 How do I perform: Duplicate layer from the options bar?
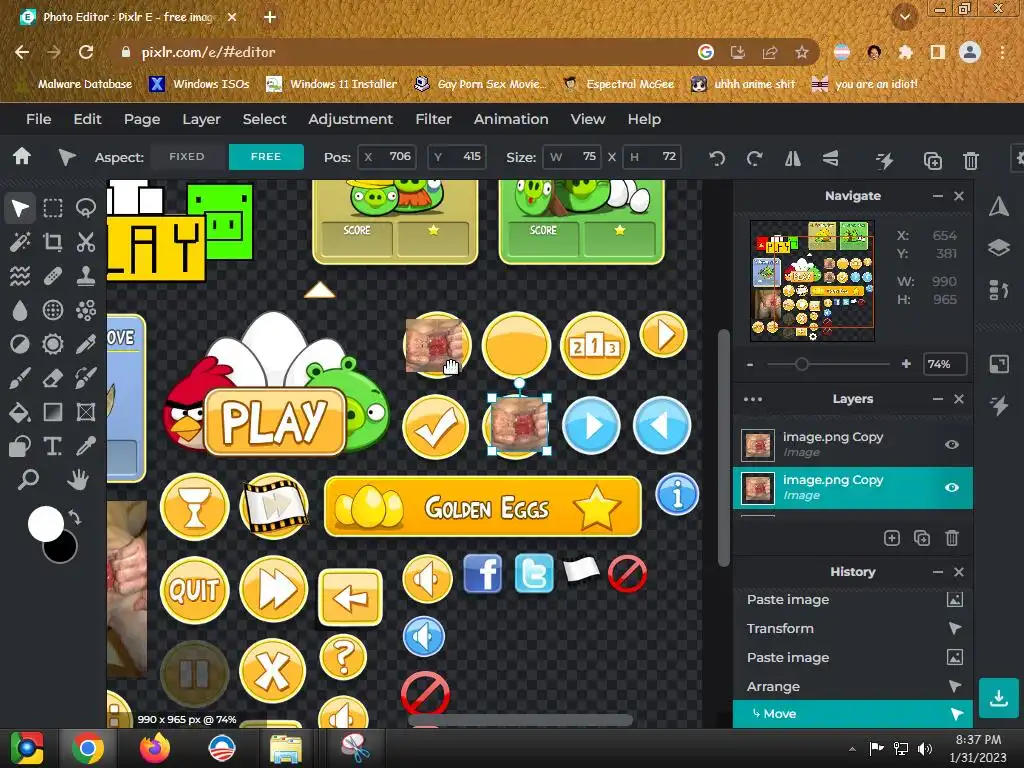933,160
